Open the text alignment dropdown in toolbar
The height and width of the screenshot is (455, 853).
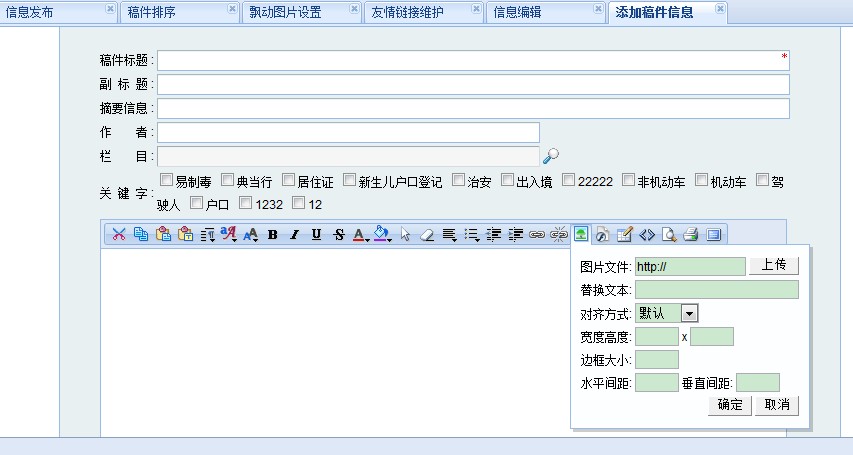click(x=449, y=235)
